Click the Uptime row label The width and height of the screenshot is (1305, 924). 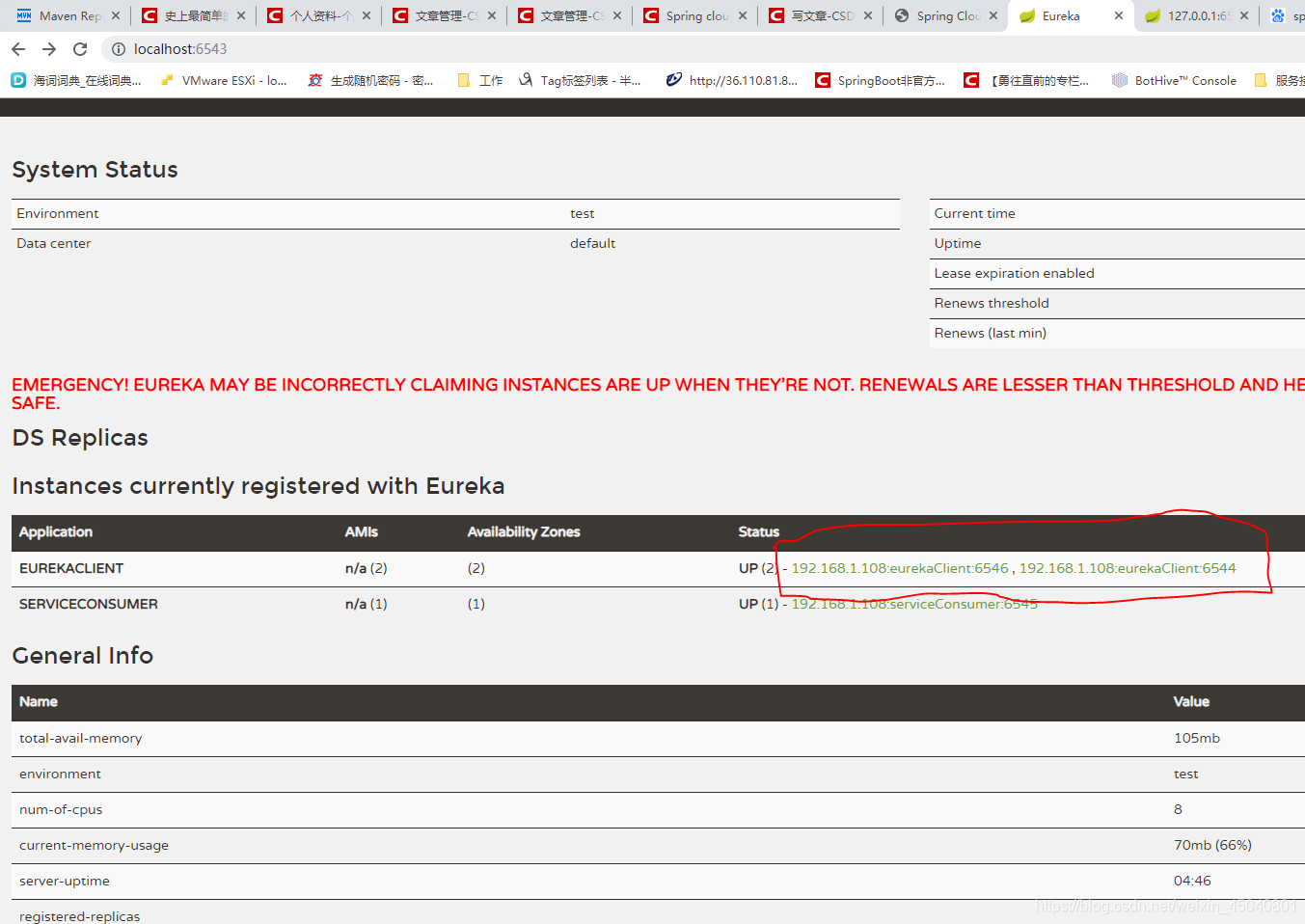pos(958,243)
